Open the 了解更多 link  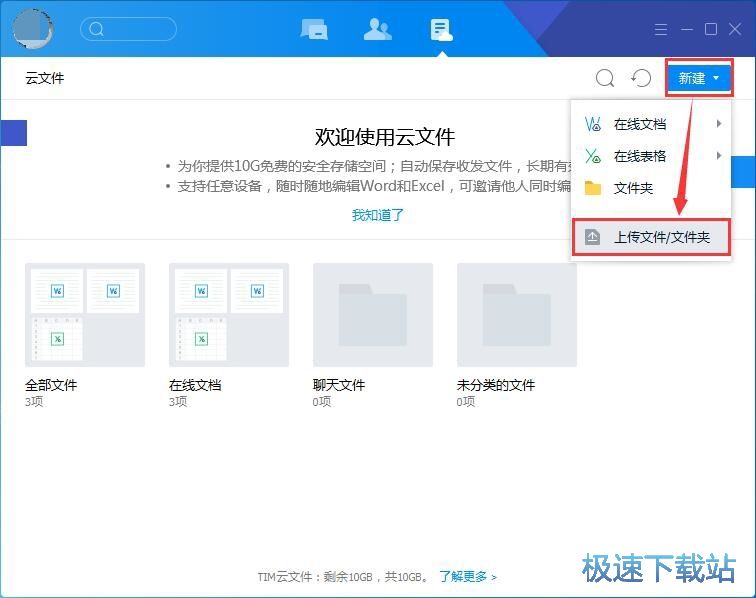[468, 576]
